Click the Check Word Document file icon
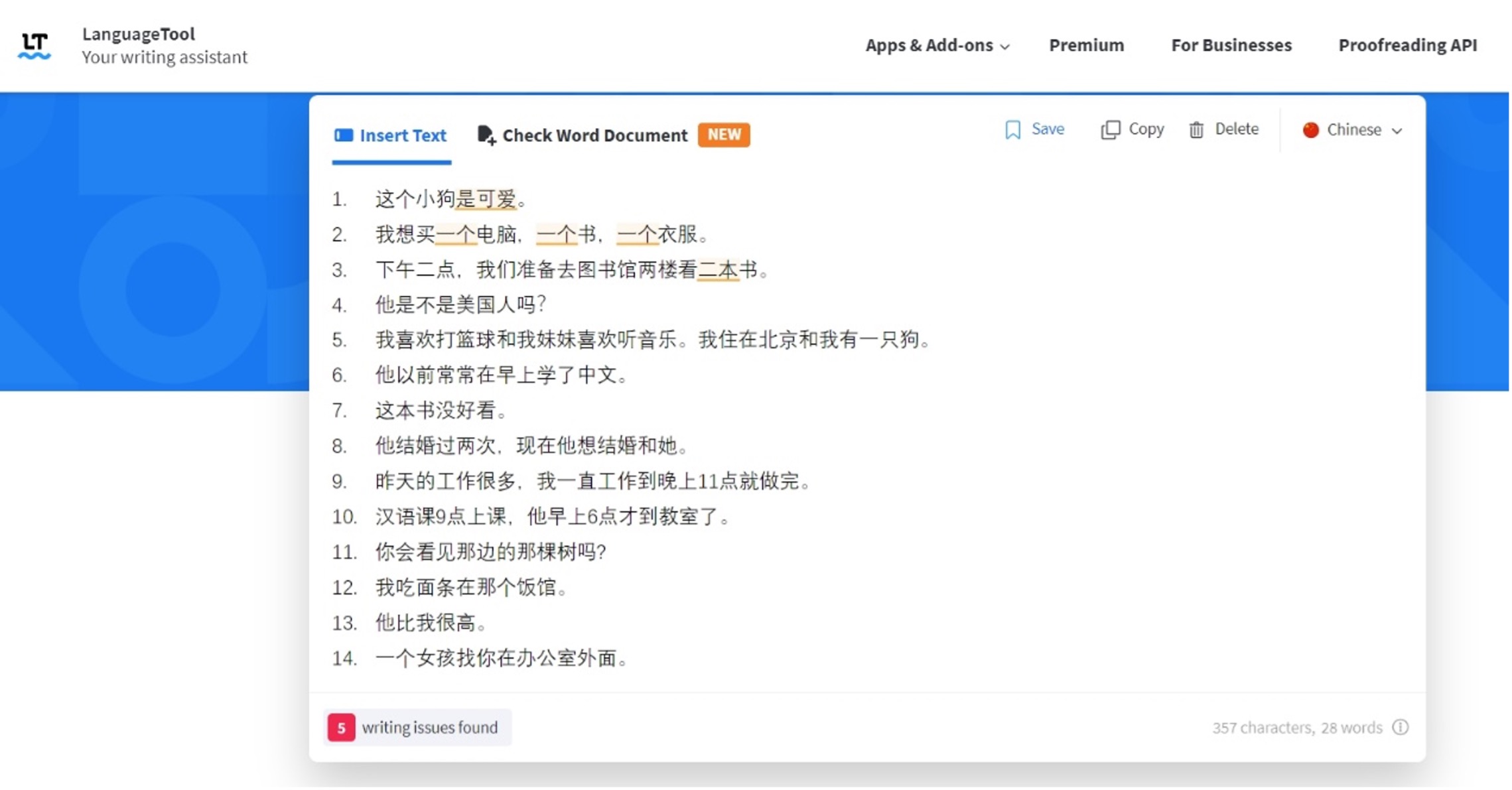This screenshot has height=790, width=1512. [x=487, y=135]
